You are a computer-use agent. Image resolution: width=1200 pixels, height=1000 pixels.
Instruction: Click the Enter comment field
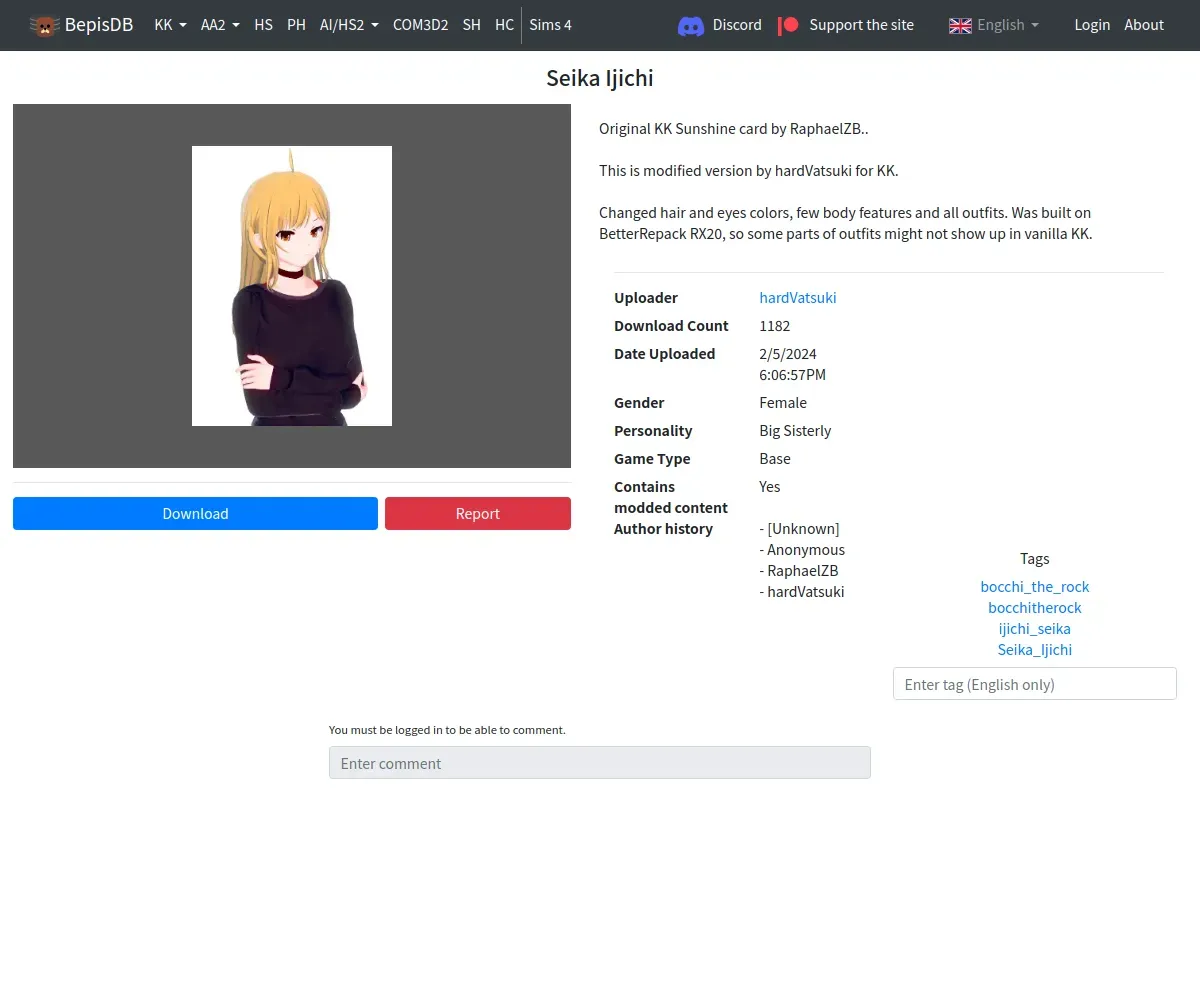point(600,763)
